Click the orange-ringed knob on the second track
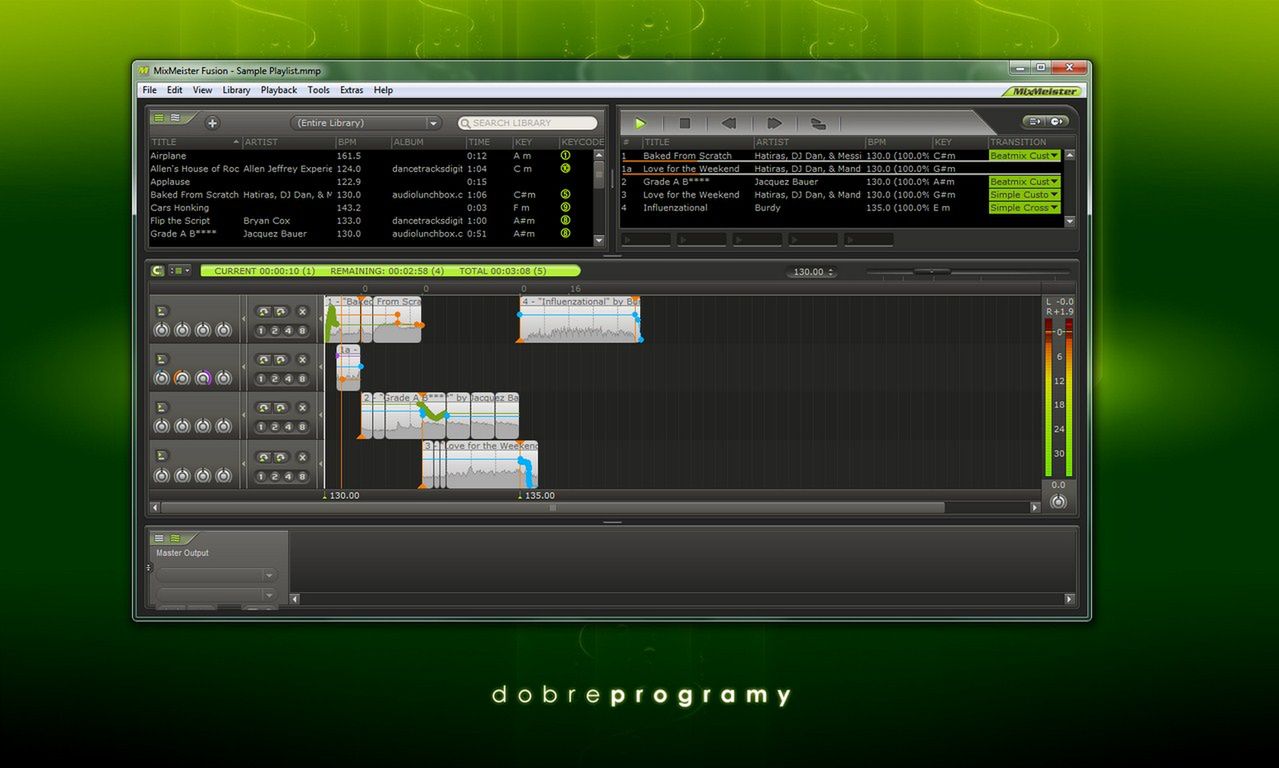 click(x=182, y=378)
